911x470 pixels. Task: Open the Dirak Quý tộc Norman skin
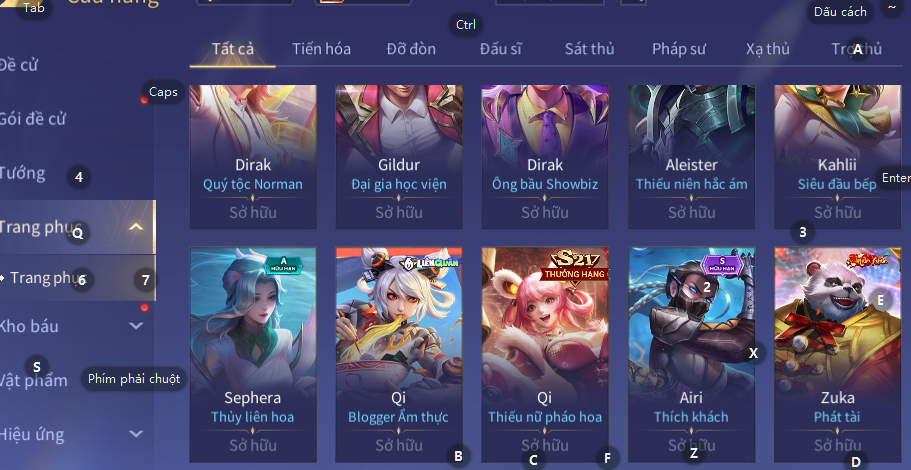(253, 157)
